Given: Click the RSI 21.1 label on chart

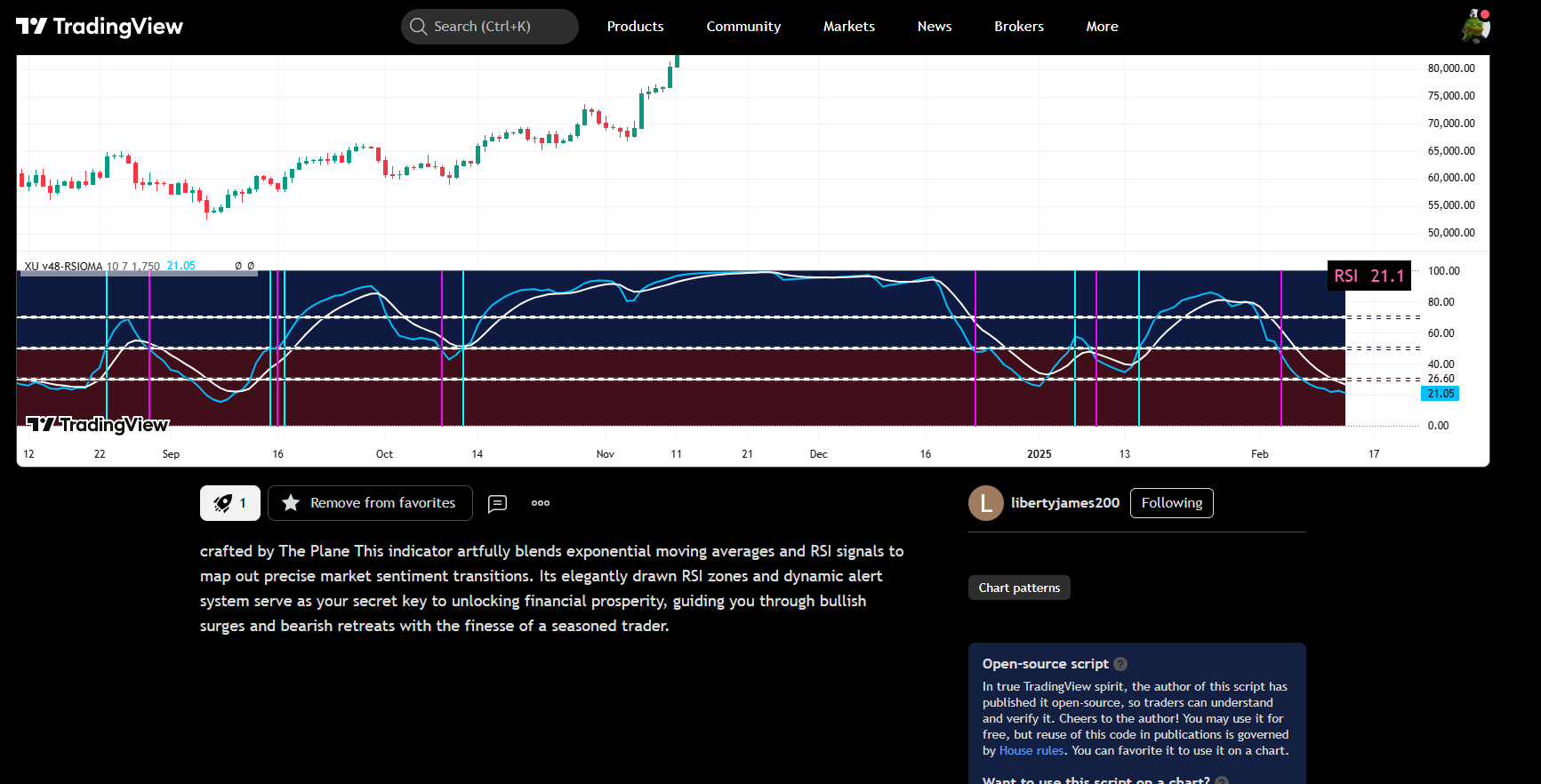Looking at the screenshot, I should pos(1369,276).
